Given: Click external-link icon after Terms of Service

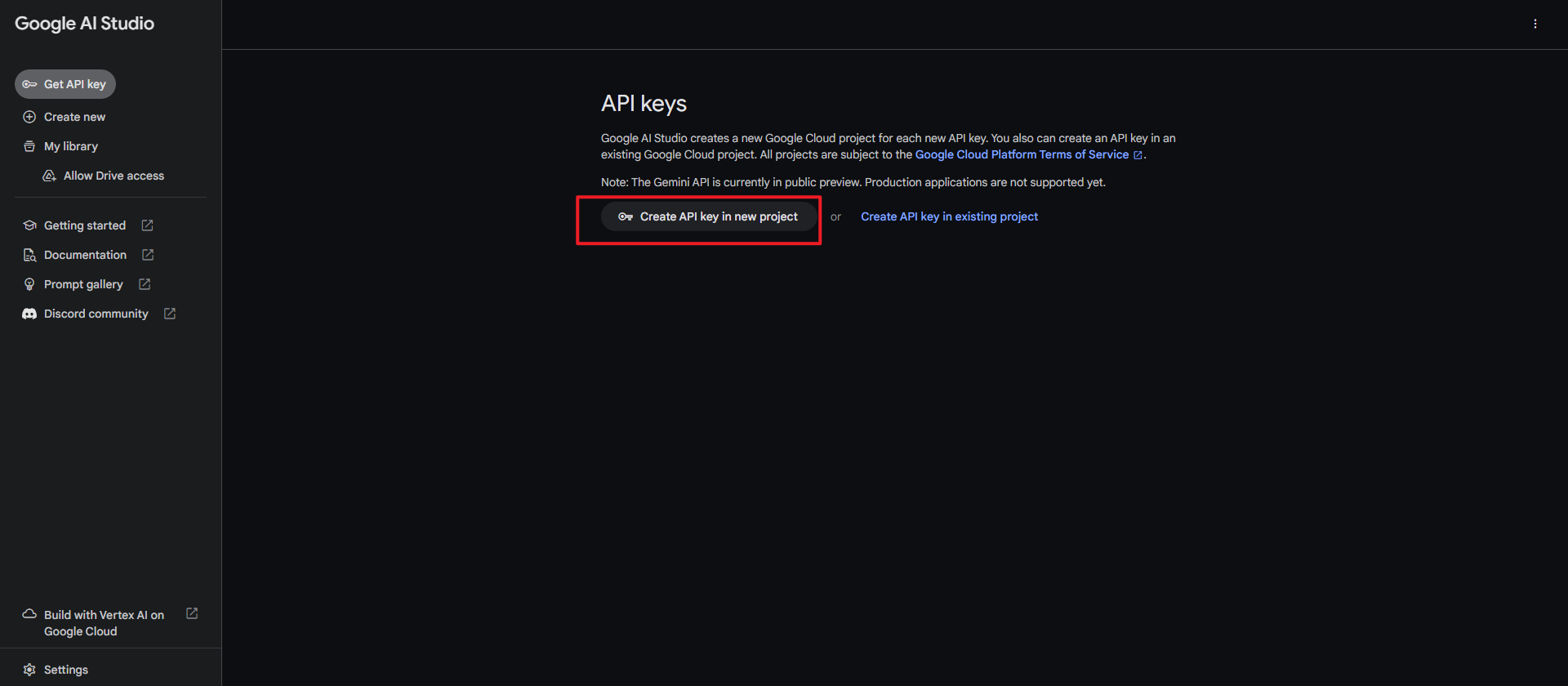Looking at the screenshot, I should (x=1138, y=155).
